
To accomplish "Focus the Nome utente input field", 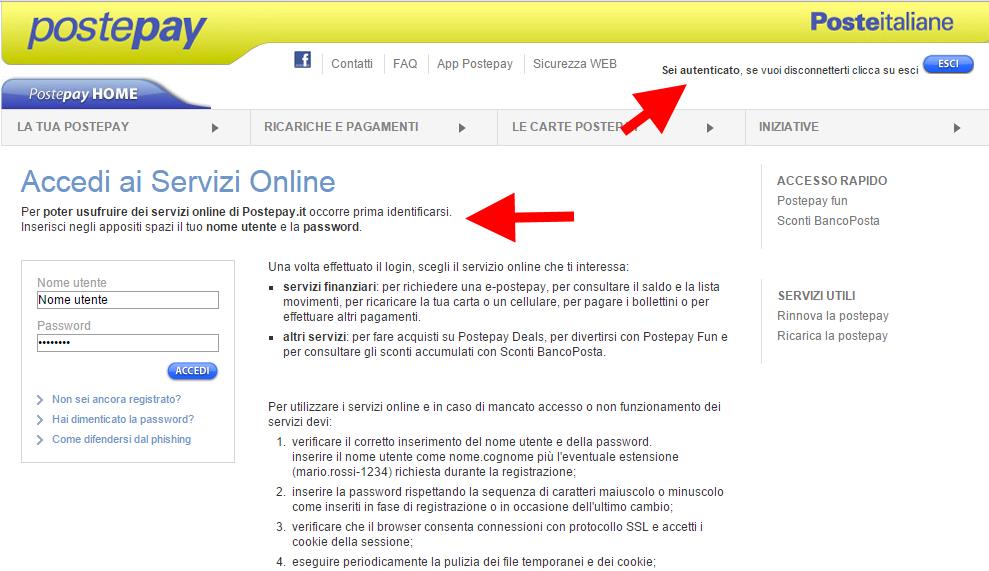I will [128, 300].
